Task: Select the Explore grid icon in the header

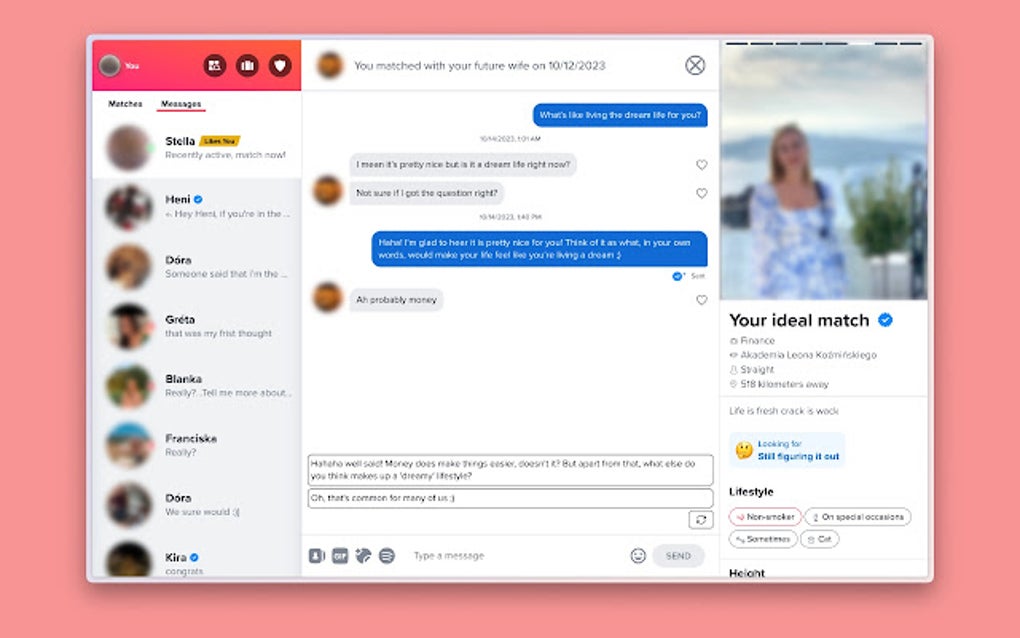Action: click(215, 64)
